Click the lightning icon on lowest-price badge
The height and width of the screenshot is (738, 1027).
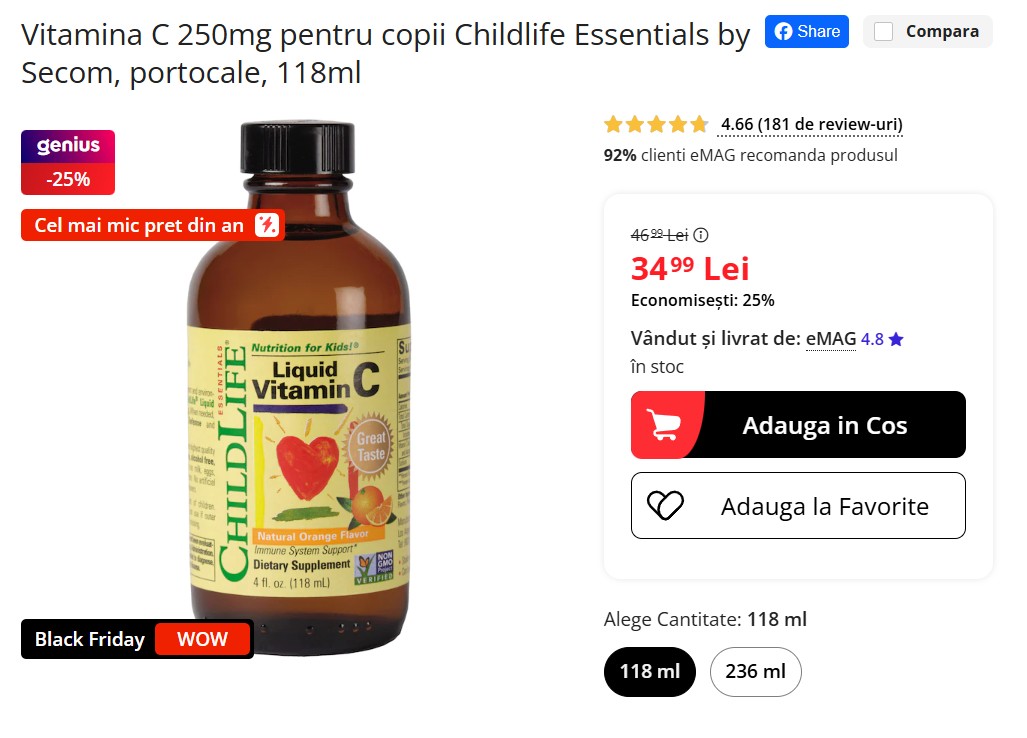pyautogui.click(x=266, y=225)
